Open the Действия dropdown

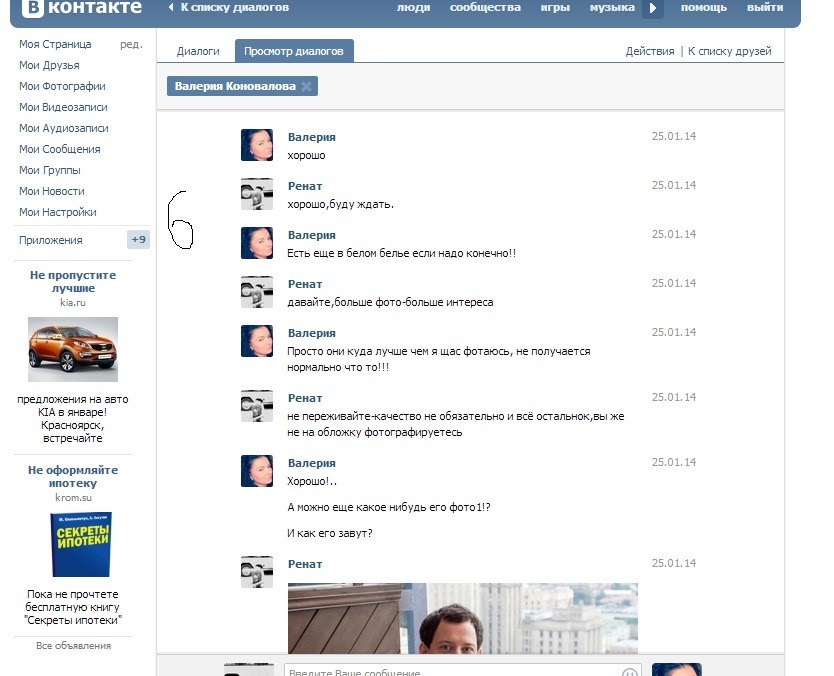[x=650, y=51]
